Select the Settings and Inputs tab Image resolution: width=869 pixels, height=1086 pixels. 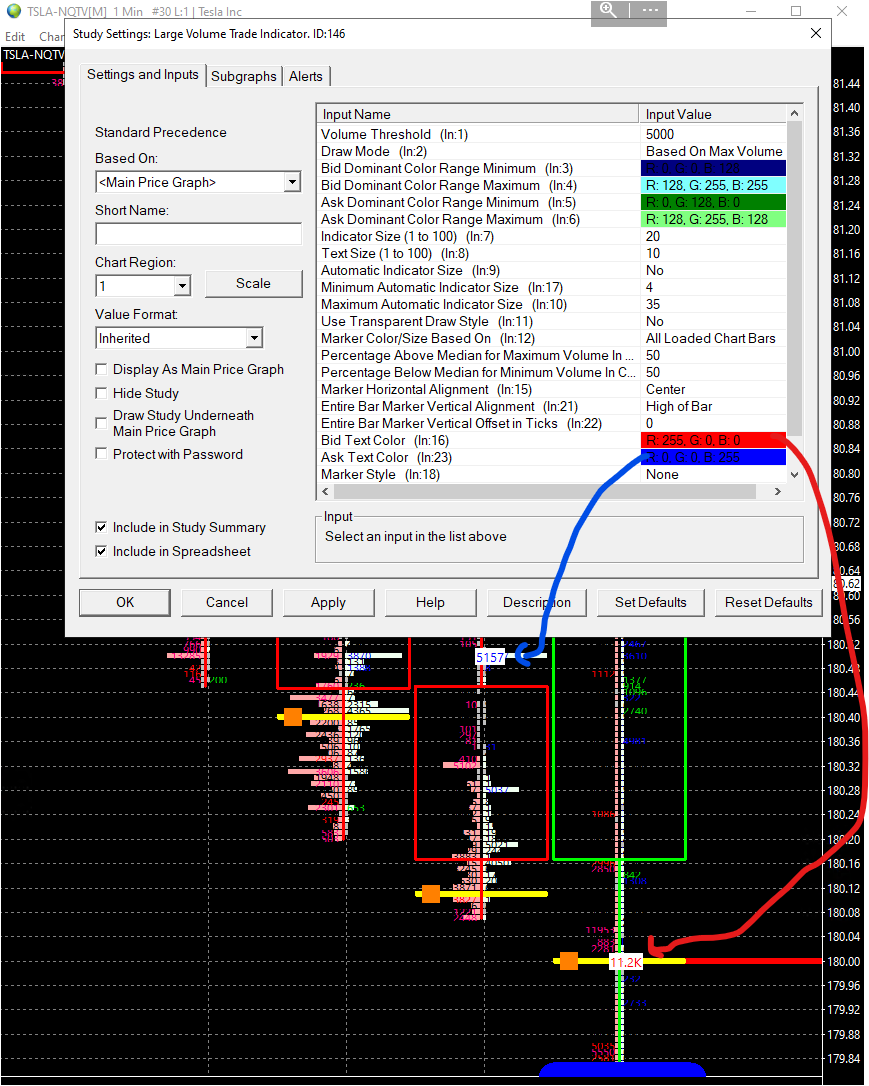[143, 75]
